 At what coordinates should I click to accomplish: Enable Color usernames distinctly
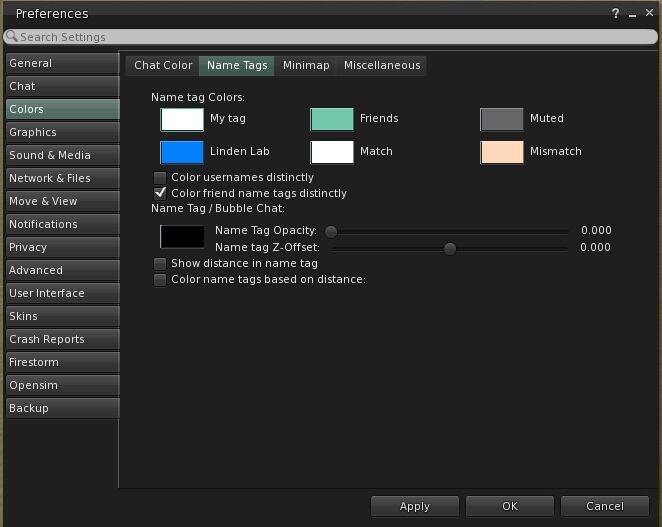160,177
